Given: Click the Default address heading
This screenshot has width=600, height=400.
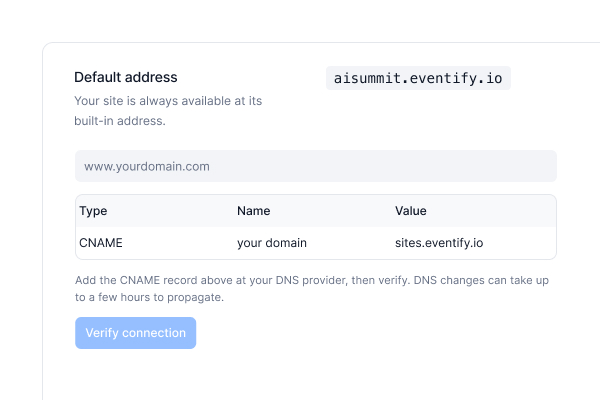Looking at the screenshot, I should pos(126,77).
